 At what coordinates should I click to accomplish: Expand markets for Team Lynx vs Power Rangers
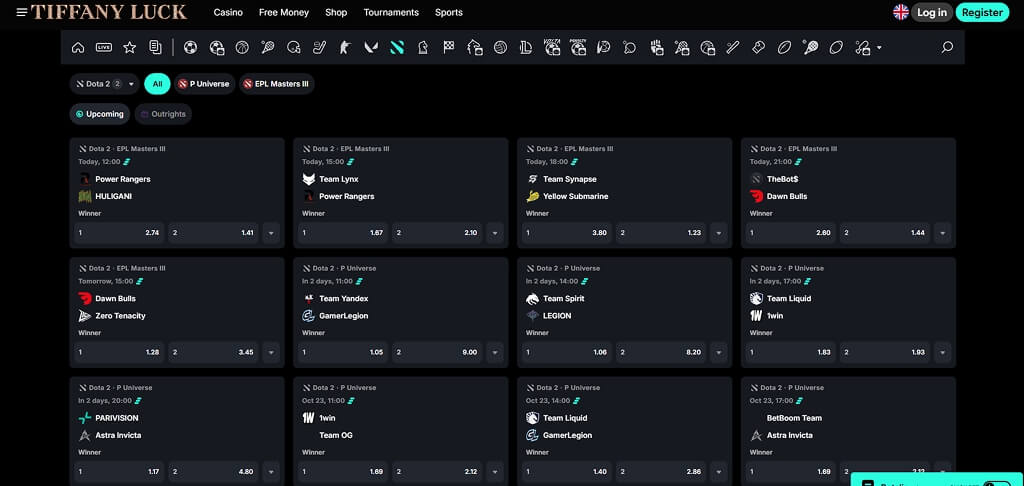495,233
